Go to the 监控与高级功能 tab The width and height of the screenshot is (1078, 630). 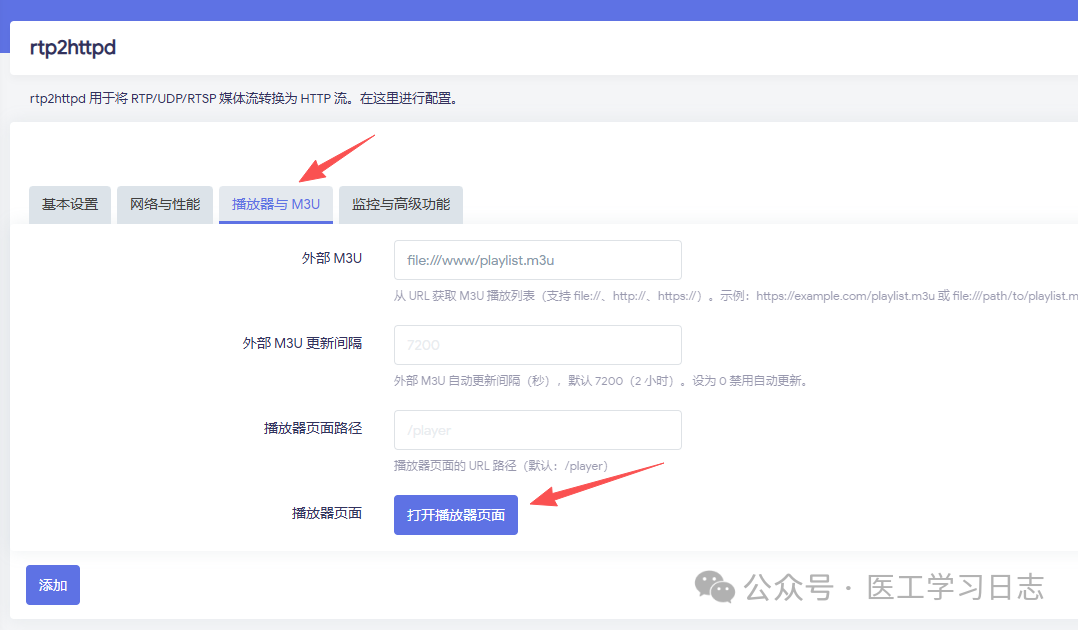tap(400, 204)
